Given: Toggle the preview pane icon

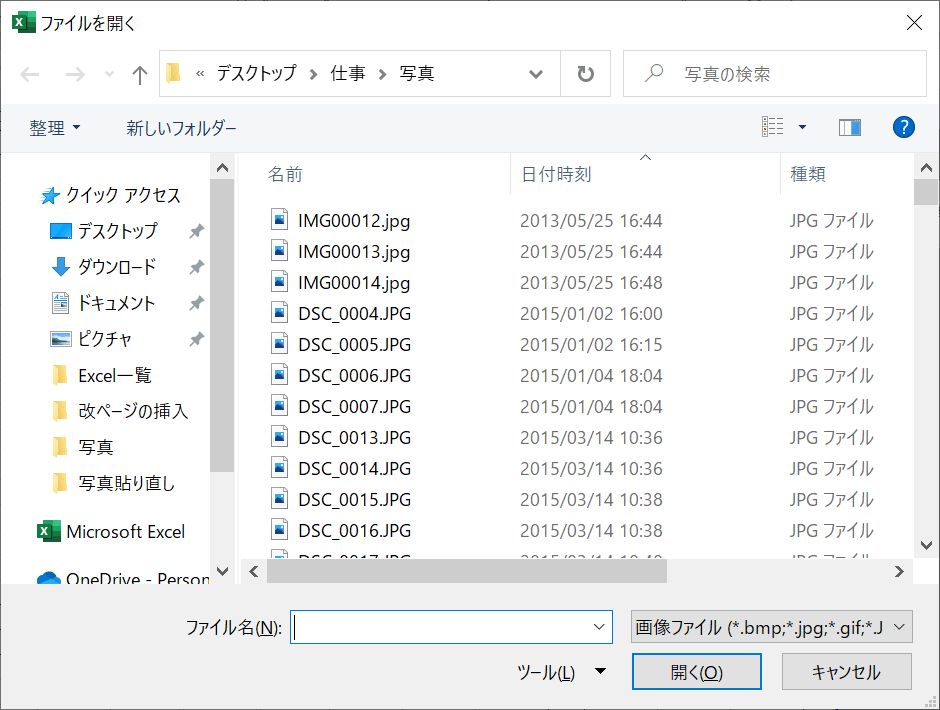Looking at the screenshot, I should click(850, 127).
